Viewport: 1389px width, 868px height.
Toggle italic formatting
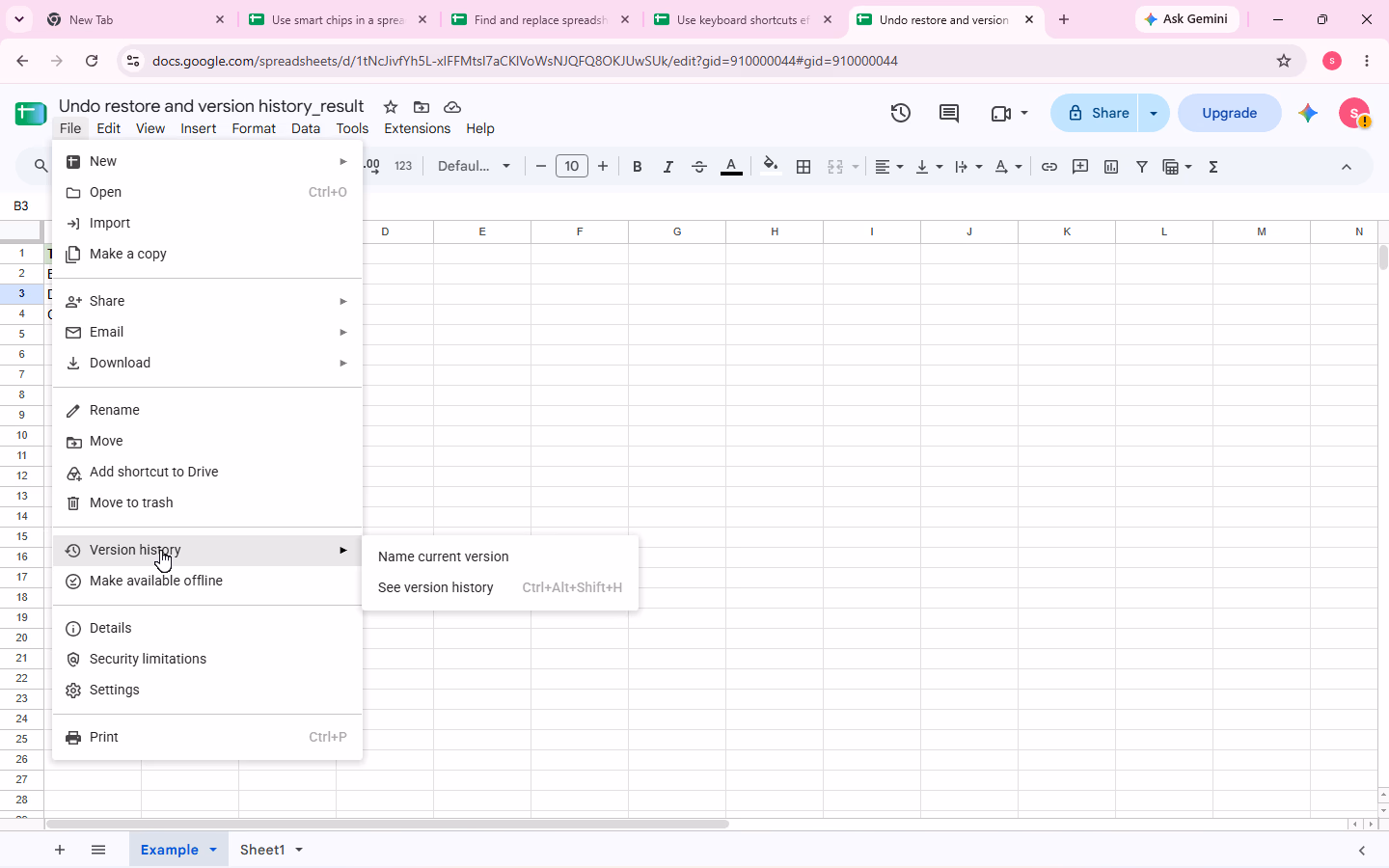click(667, 167)
